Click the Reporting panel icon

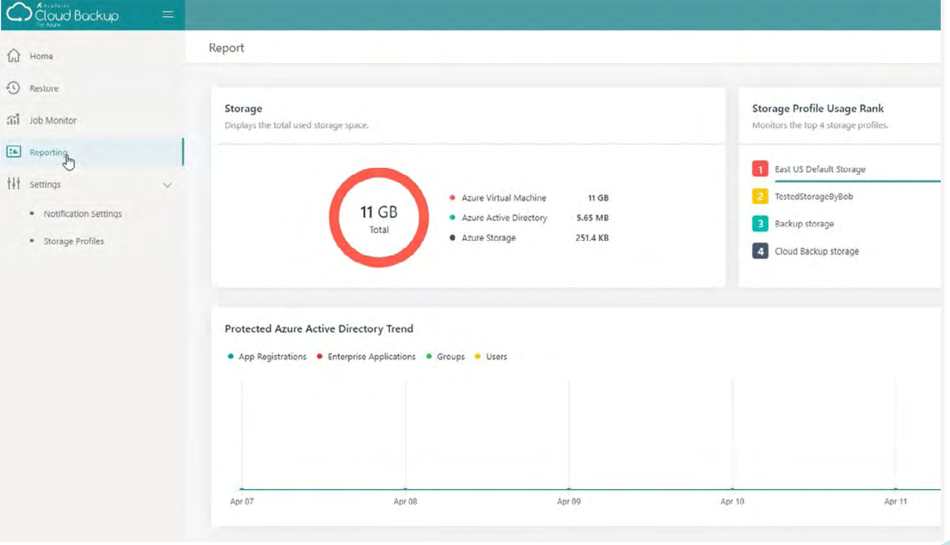(13, 151)
